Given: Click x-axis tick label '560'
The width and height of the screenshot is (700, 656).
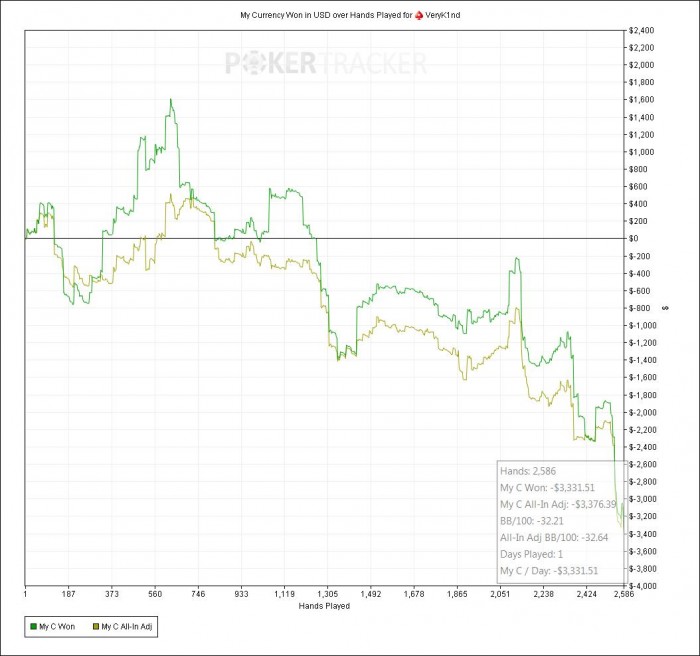Looking at the screenshot, I should pos(155,594).
